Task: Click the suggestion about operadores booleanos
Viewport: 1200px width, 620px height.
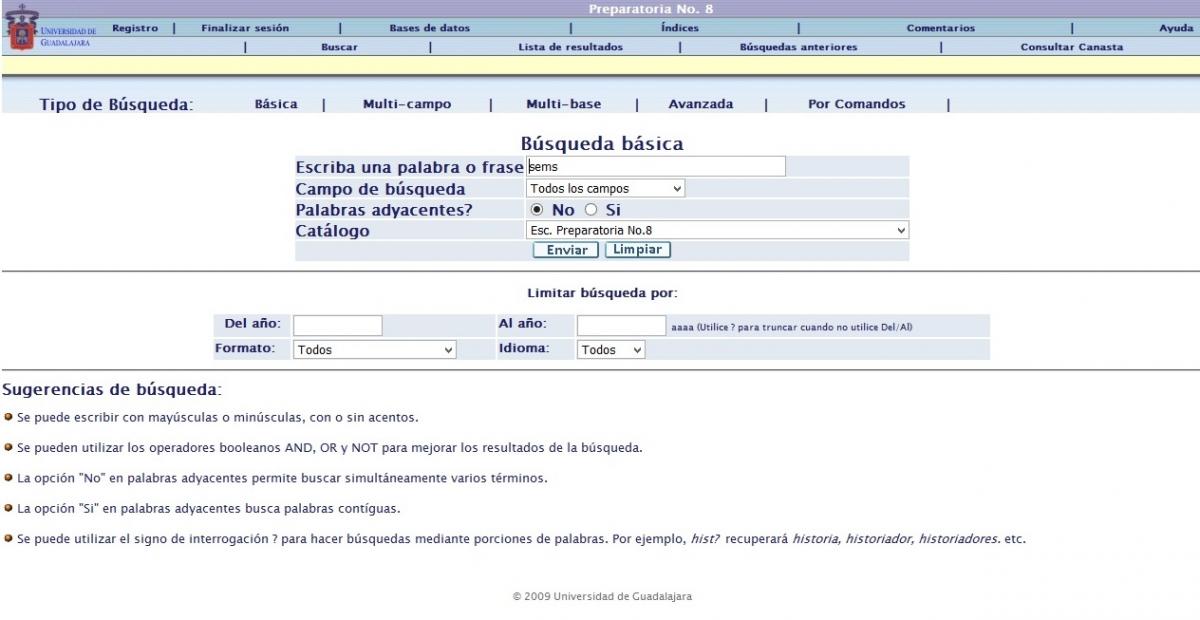Action: tap(330, 447)
